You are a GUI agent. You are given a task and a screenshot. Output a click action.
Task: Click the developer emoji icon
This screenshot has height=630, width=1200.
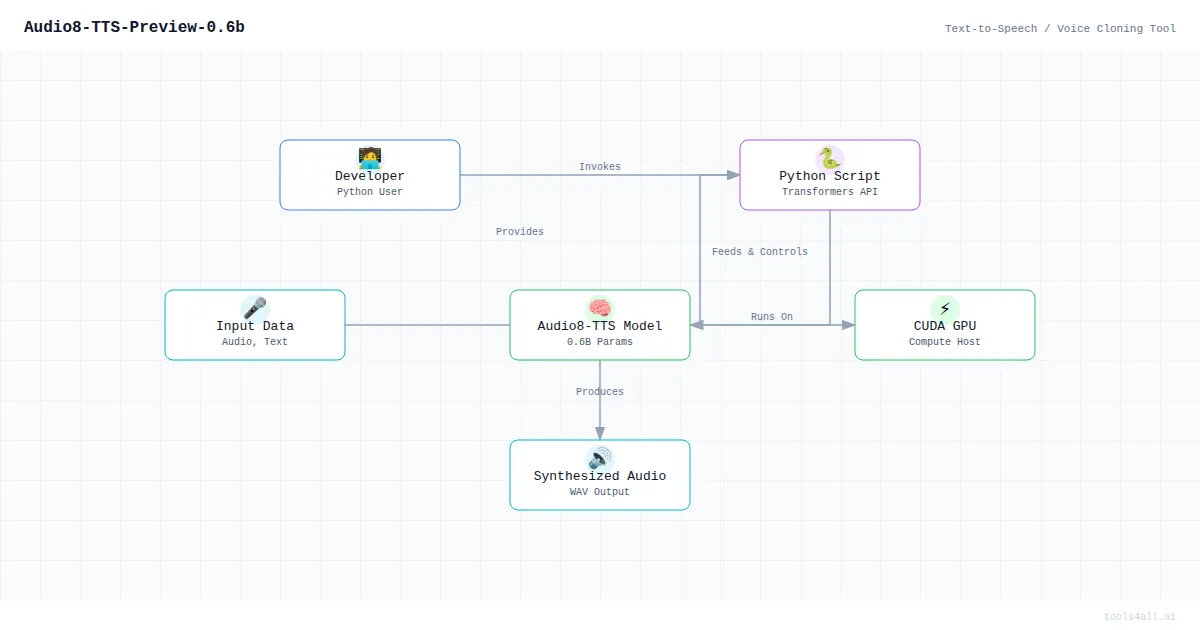370,158
